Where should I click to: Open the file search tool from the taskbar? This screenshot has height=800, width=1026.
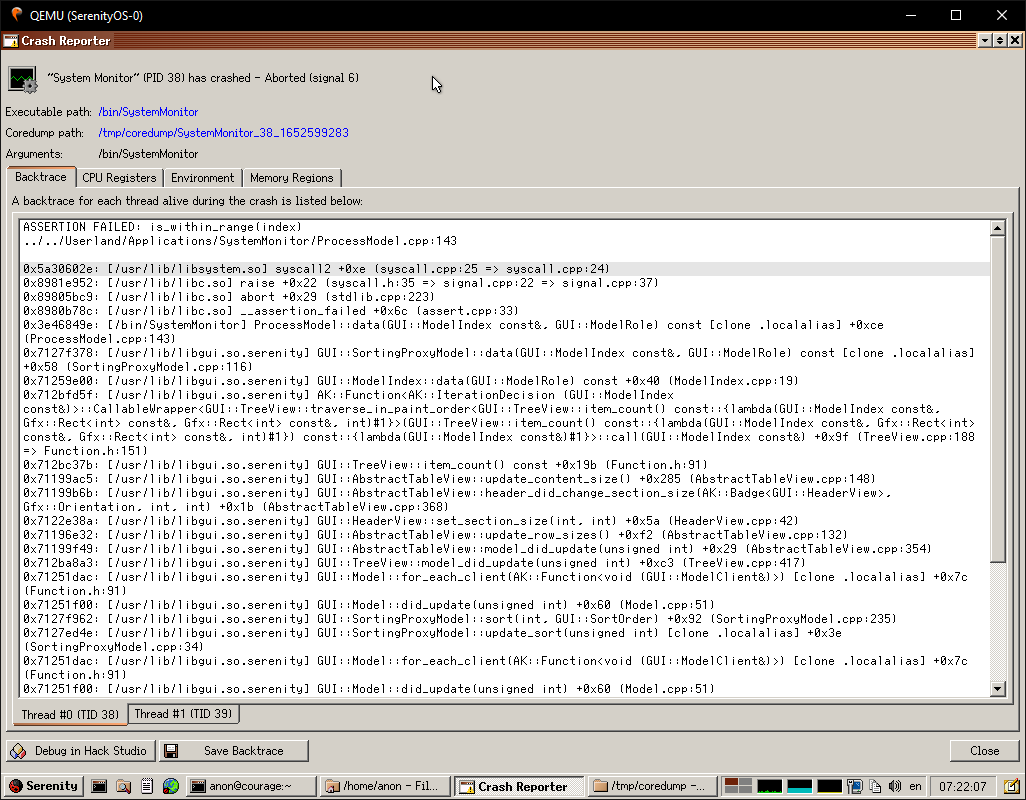click(x=122, y=787)
